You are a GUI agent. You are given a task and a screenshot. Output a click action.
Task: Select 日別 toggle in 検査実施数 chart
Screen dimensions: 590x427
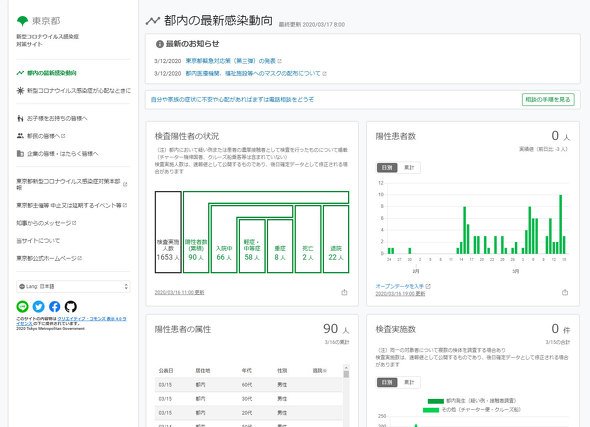pyautogui.click(x=387, y=382)
